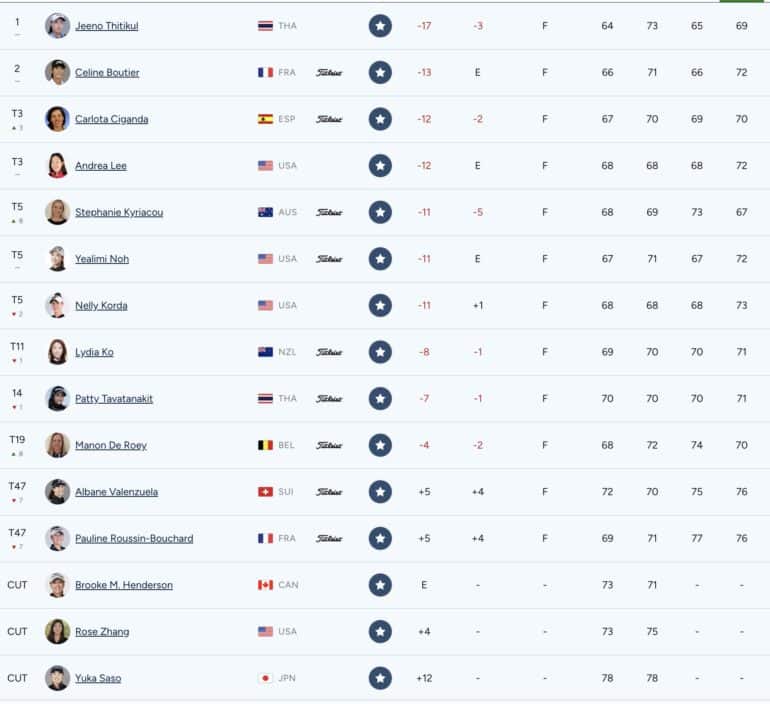Click Albane Valenzuela's avatar thumbnail
This screenshot has width=770, height=704.
[x=57, y=491]
